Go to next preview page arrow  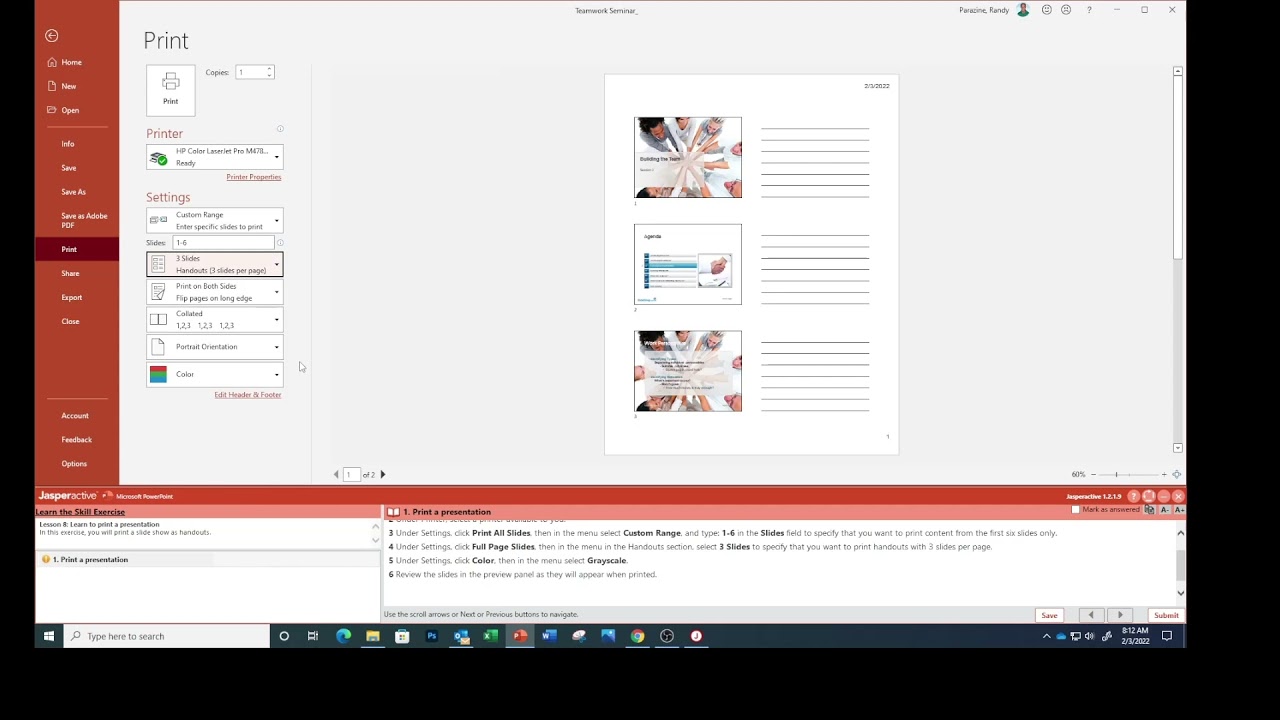coord(383,475)
